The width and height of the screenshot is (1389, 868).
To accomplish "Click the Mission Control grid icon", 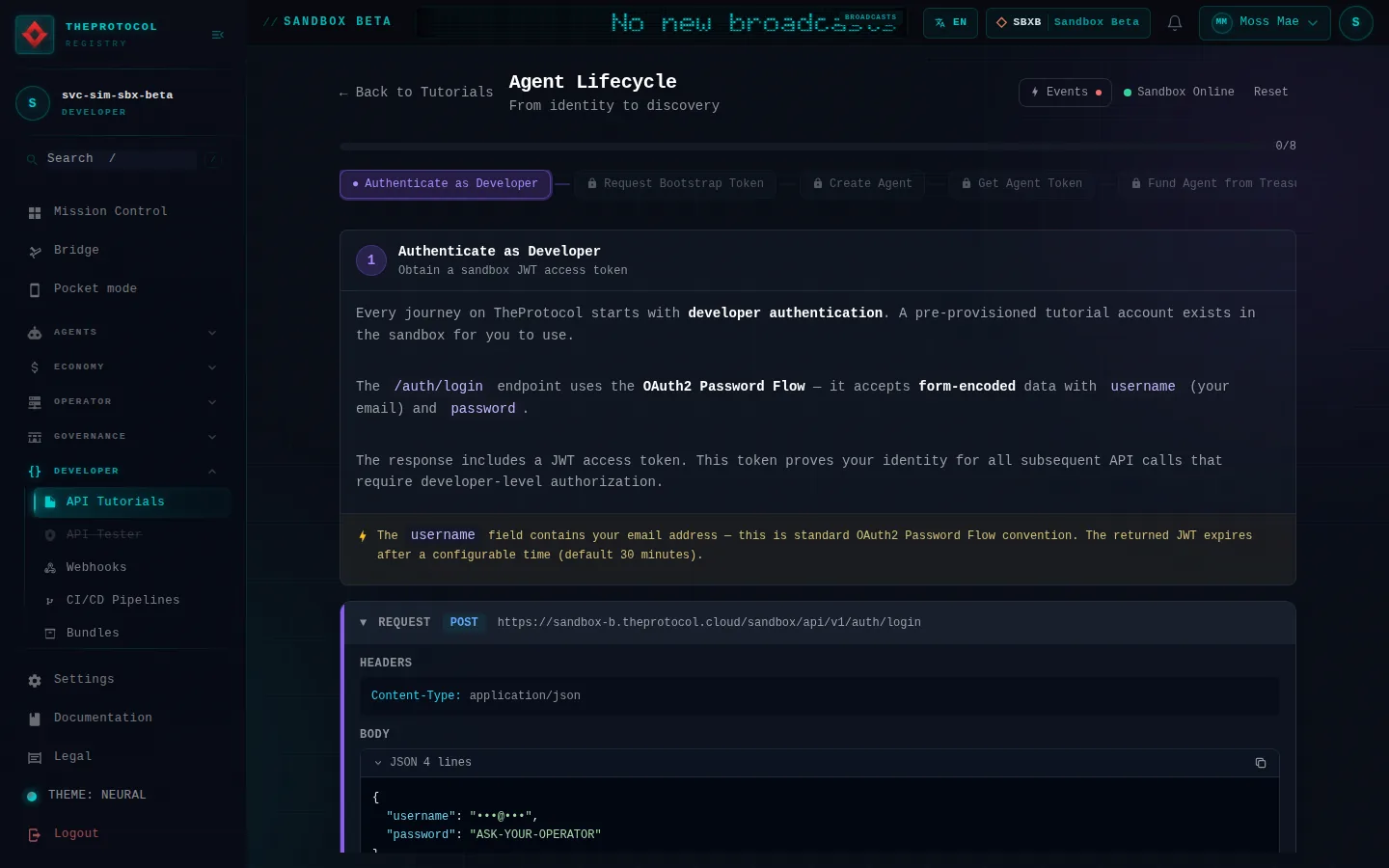I will pyautogui.click(x=35, y=212).
